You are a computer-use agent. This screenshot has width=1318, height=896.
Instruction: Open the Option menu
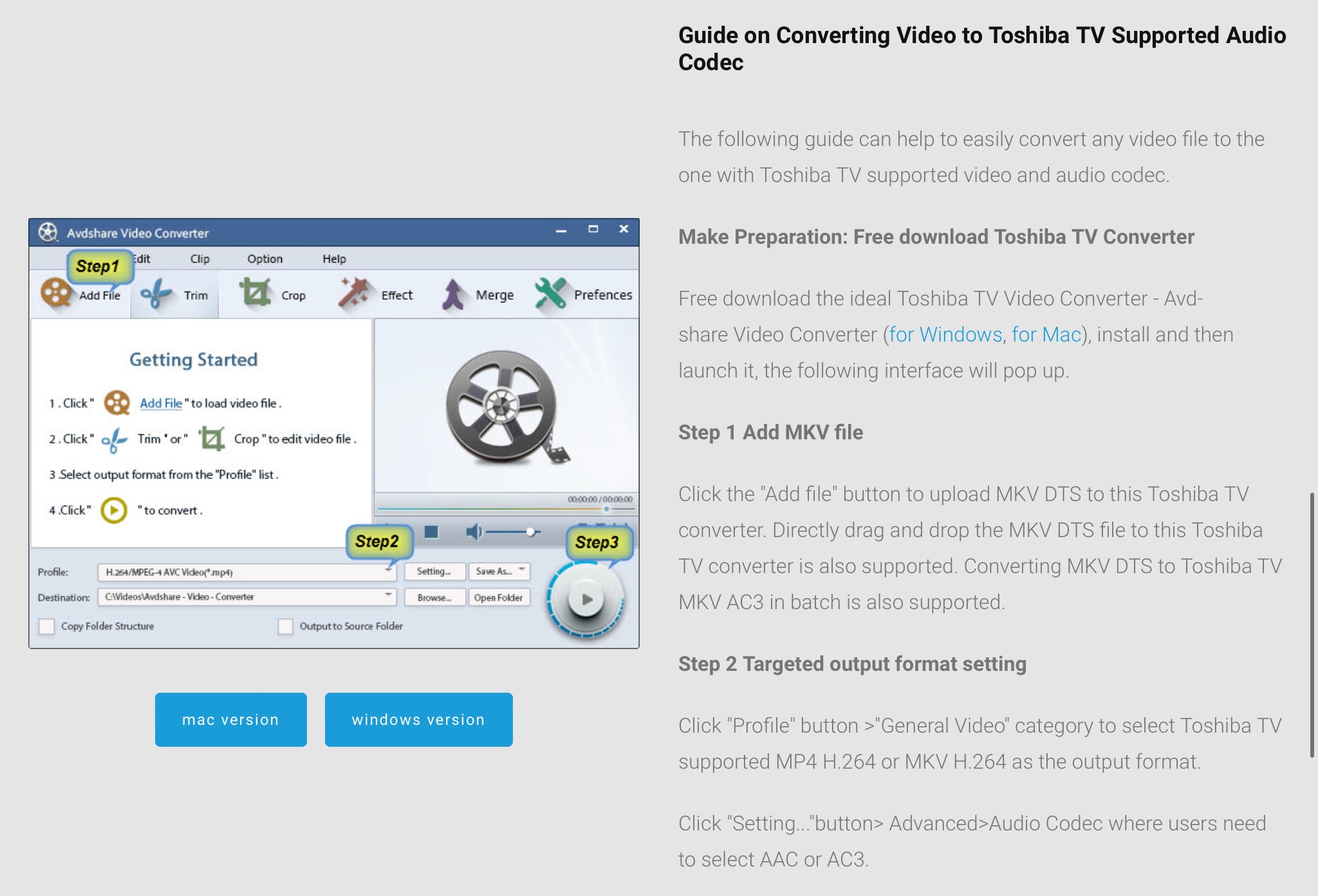pyautogui.click(x=265, y=259)
